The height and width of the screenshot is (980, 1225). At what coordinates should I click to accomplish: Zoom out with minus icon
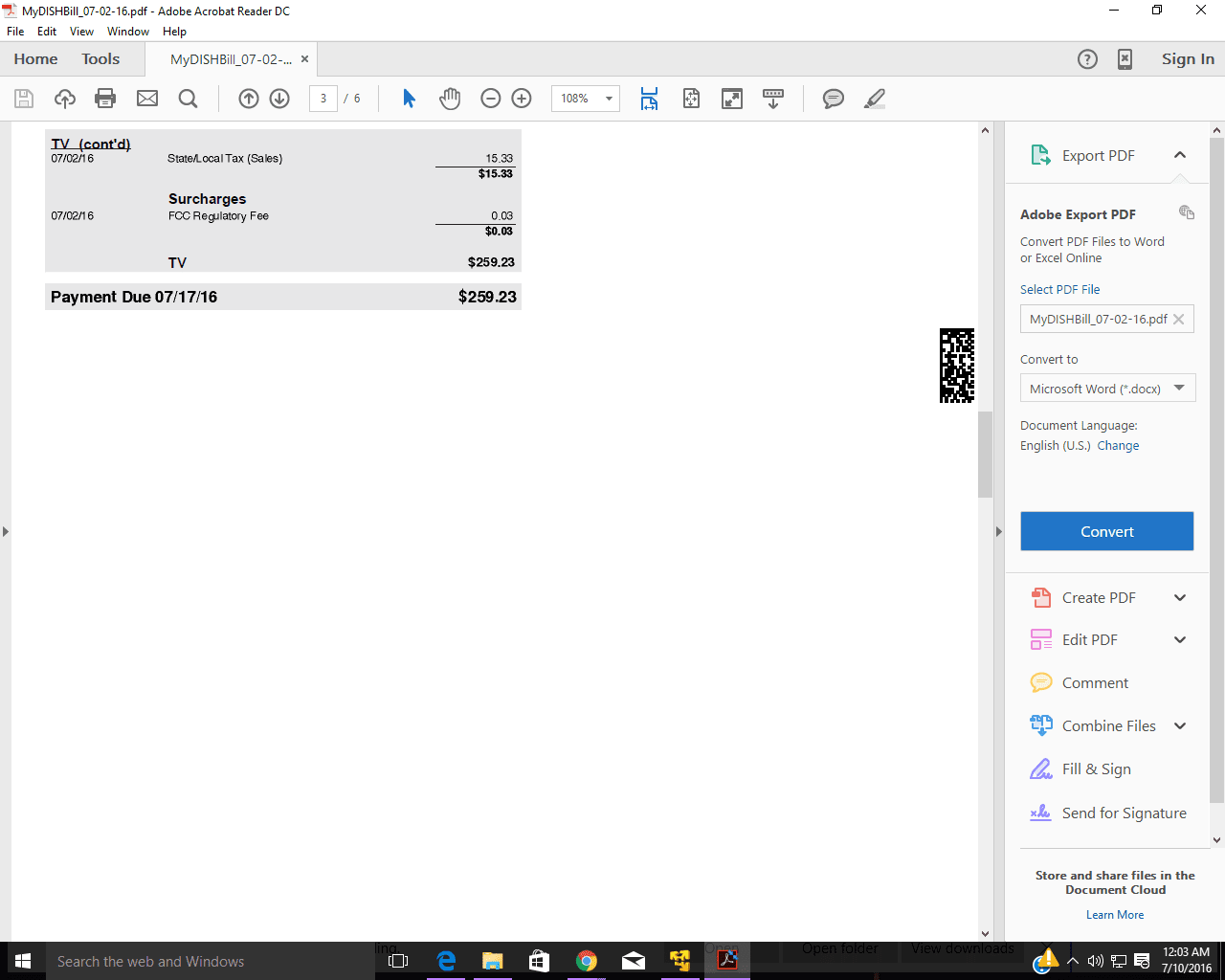click(491, 99)
